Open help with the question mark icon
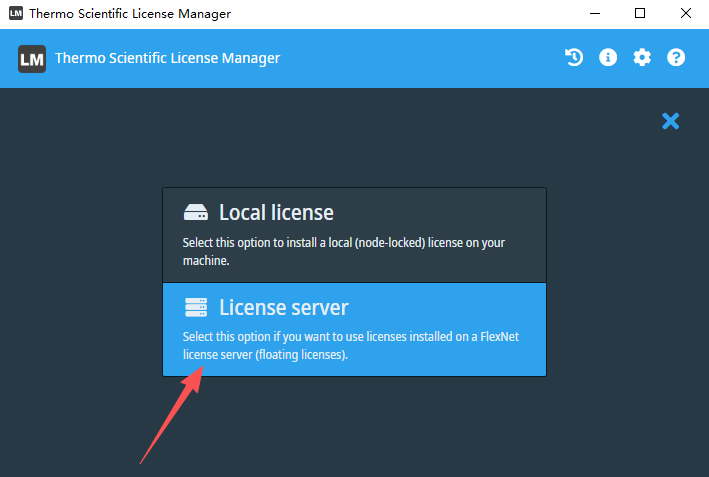 pyautogui.click(x=676, y=58)
